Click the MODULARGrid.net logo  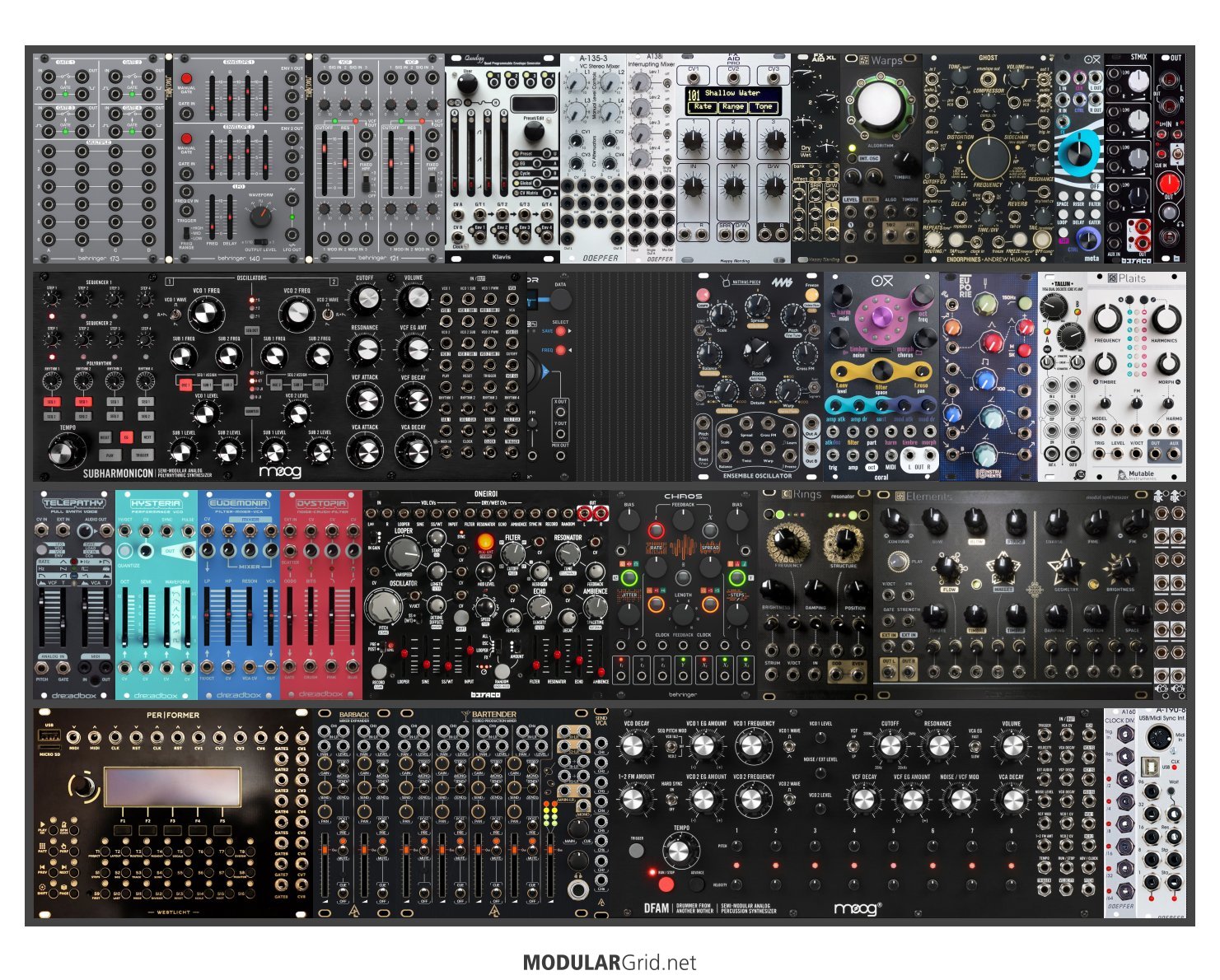coord(610,963)
